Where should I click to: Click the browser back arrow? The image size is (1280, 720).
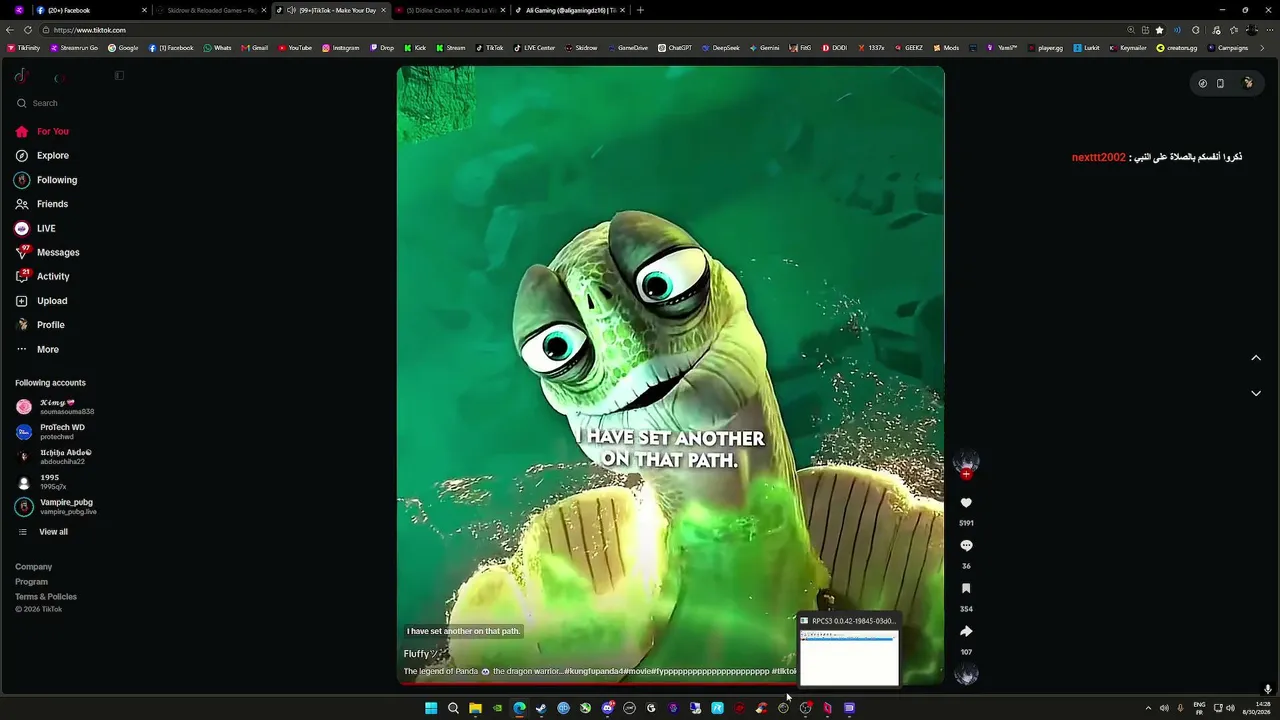tap(11, 30)
